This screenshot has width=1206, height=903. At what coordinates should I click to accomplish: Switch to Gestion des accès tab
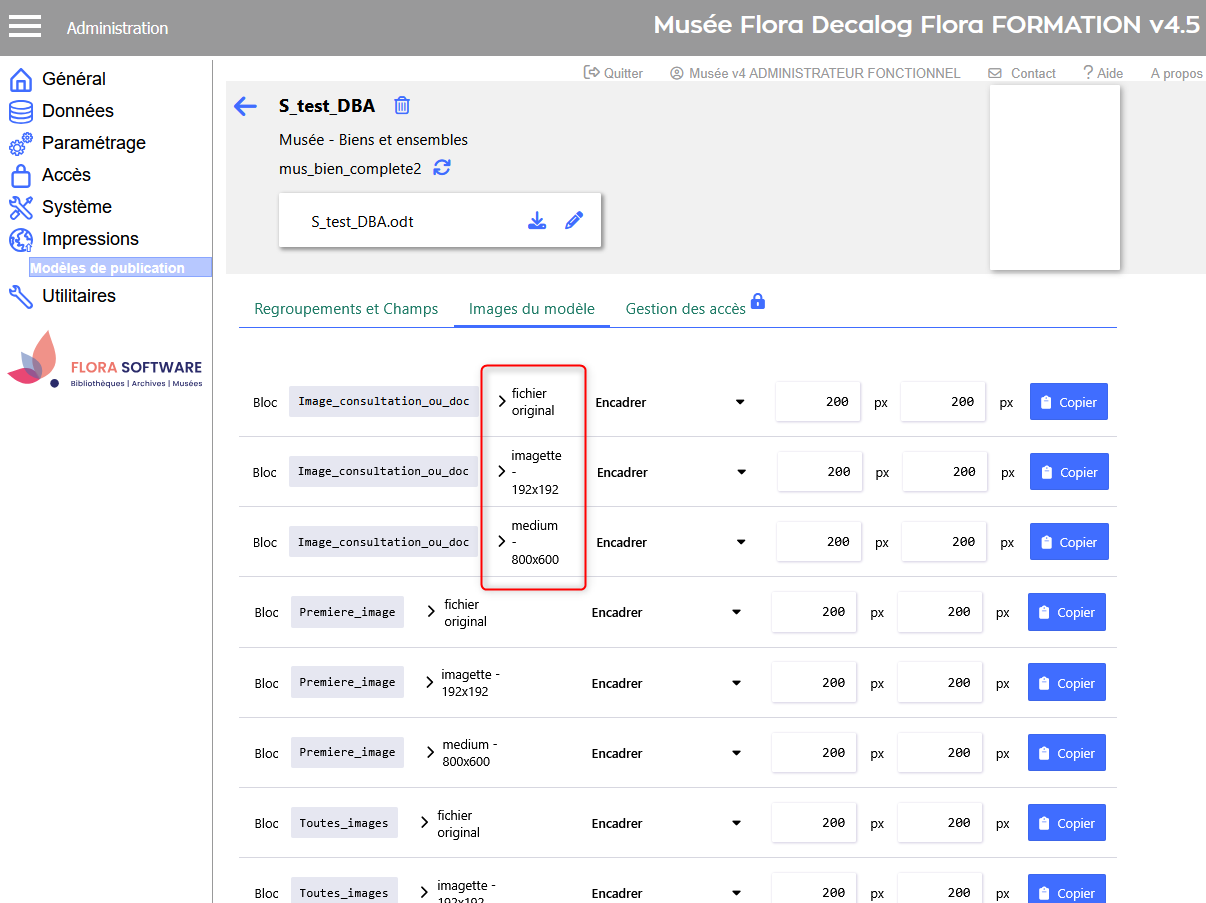(x=686, y=309)
